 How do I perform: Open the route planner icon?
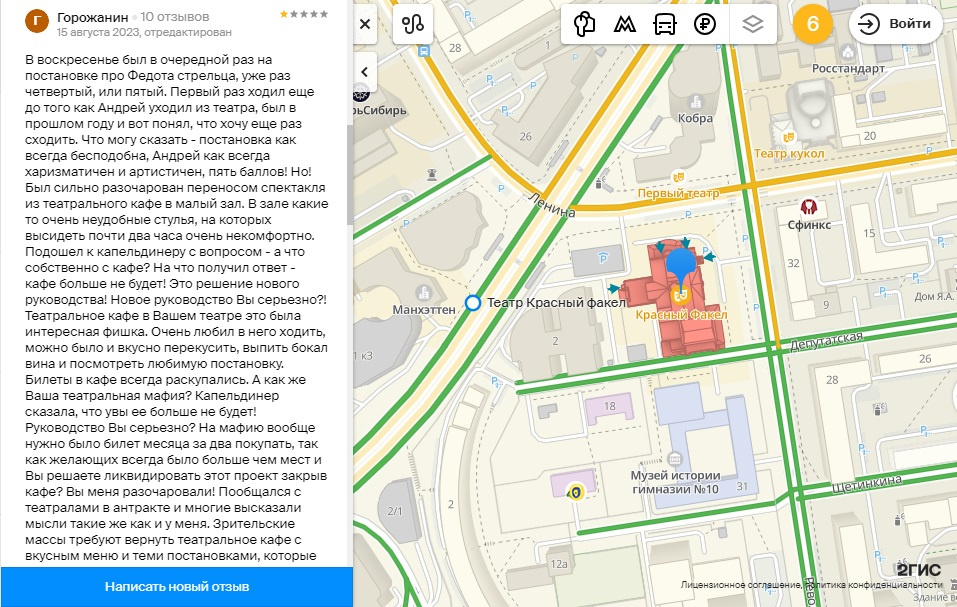(413, 24)
